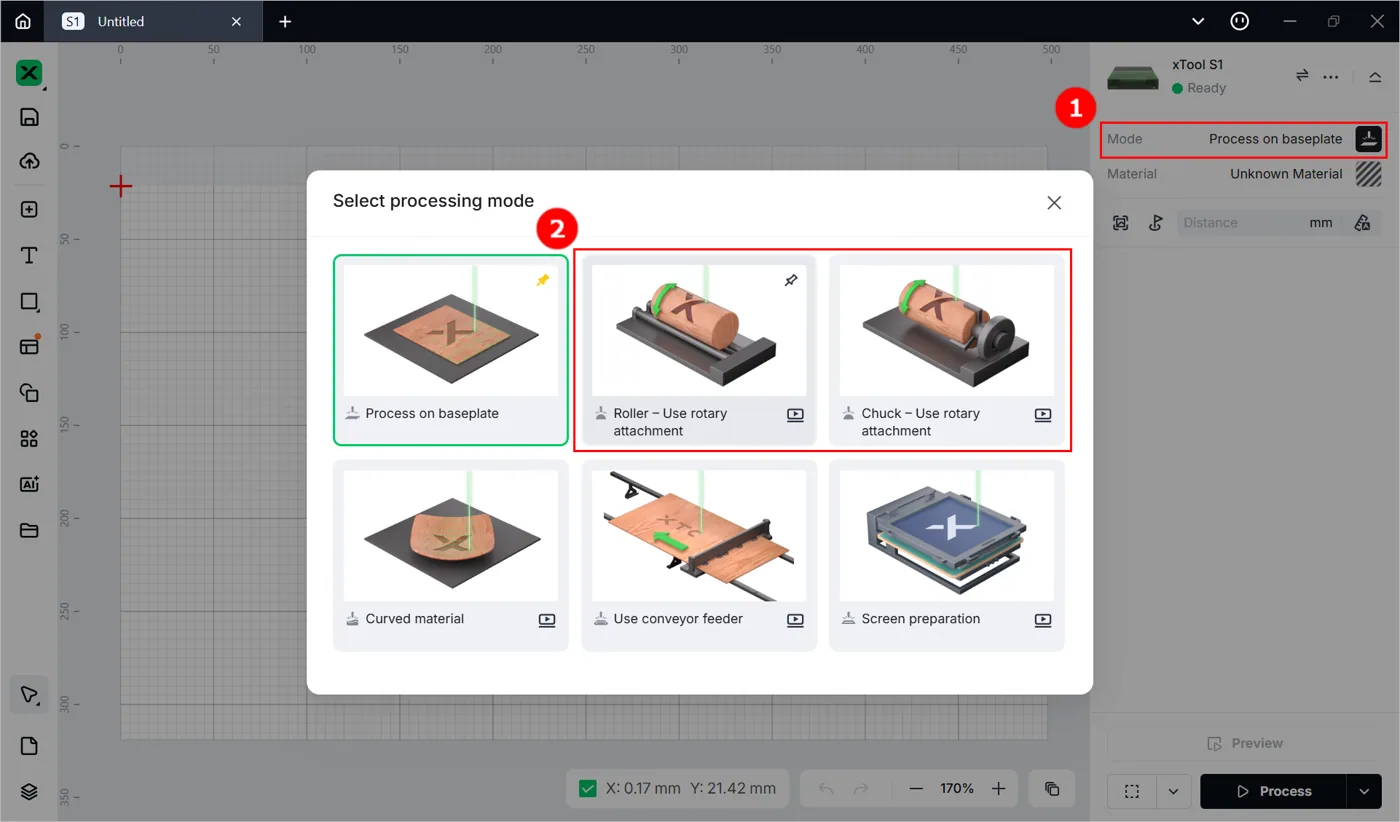Click the device switch arrows icon

1302,76
